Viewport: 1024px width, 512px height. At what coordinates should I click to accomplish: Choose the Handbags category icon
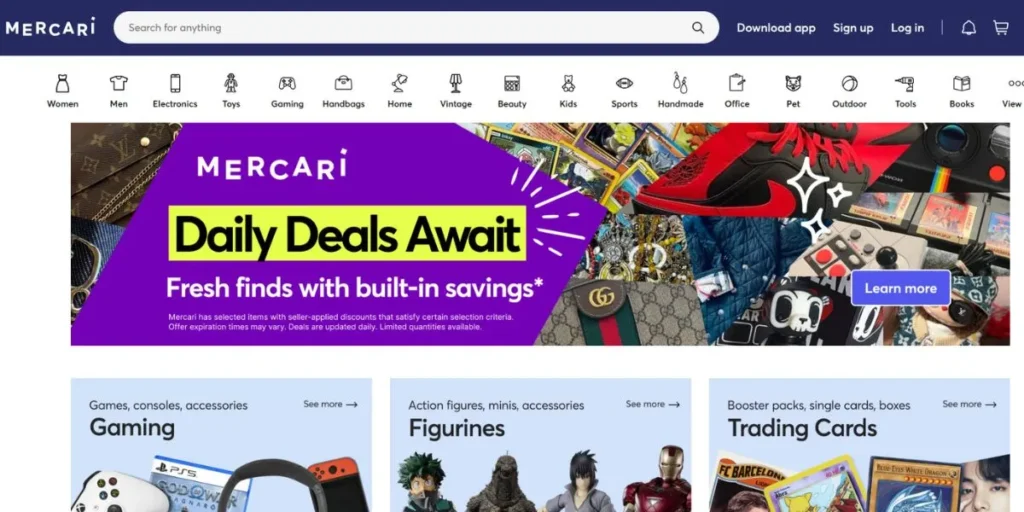(x=344, y=84)
